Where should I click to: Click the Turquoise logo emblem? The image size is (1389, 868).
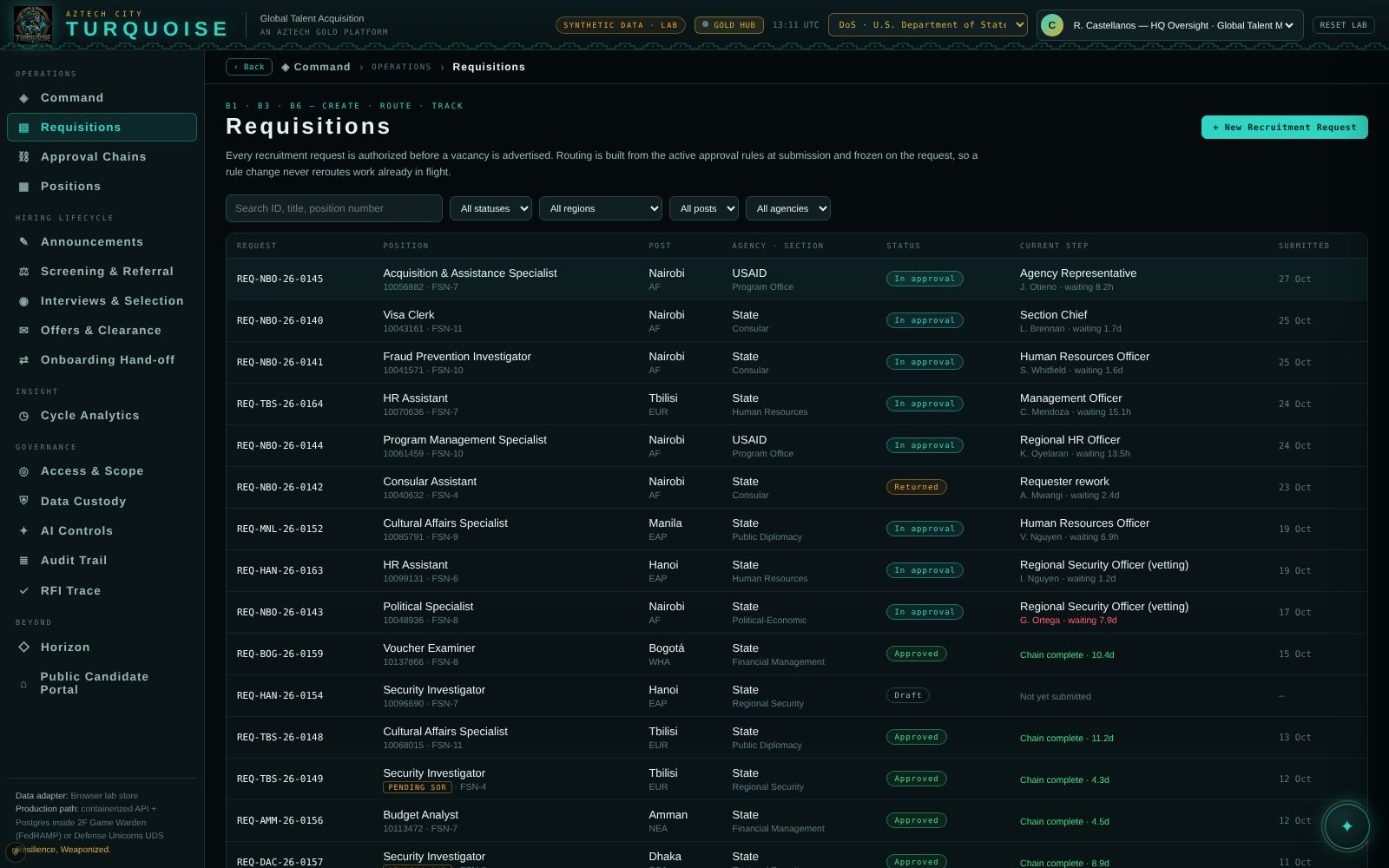[33, 24]
